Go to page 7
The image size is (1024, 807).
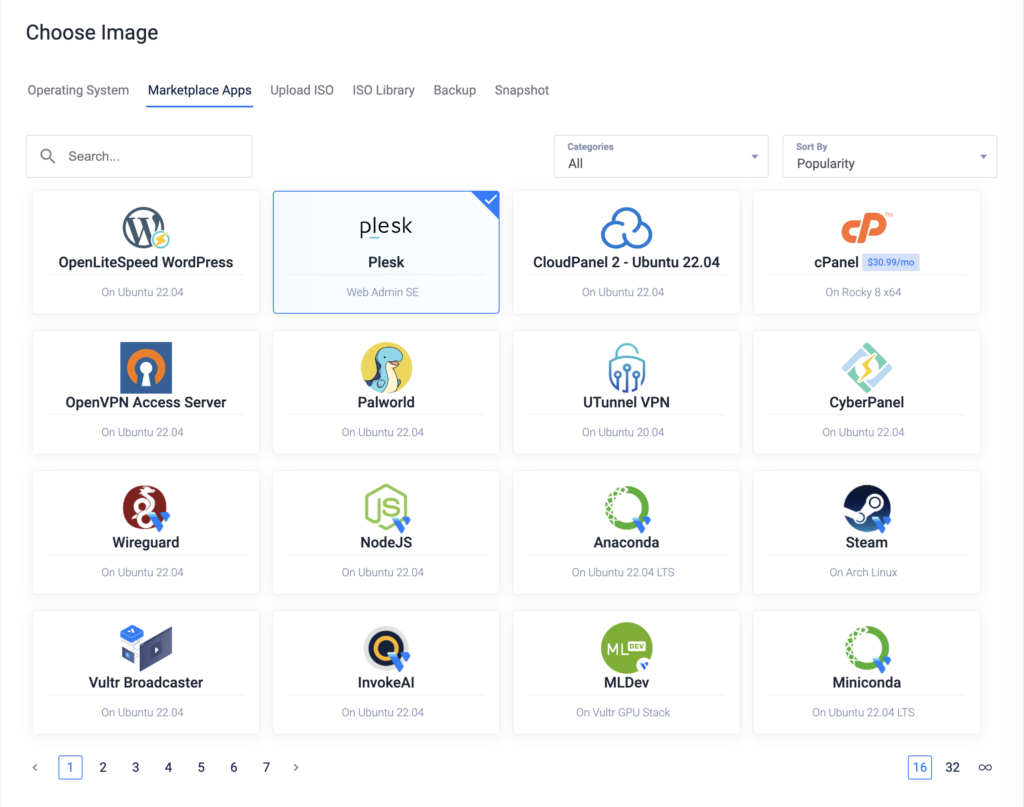[266, 767]
